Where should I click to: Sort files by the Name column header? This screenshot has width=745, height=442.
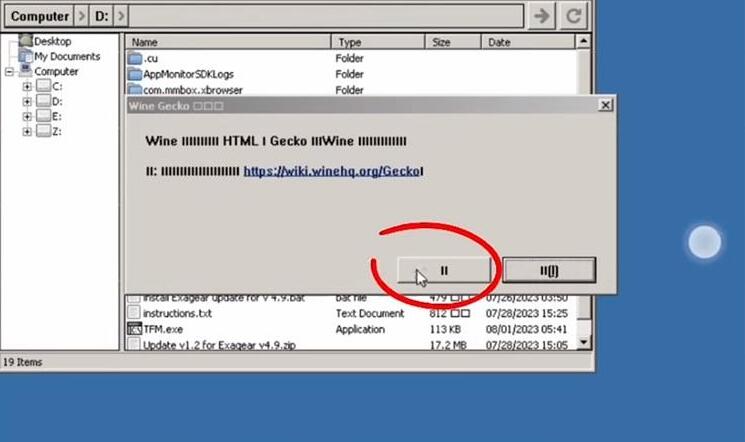(x=229, y=42)
